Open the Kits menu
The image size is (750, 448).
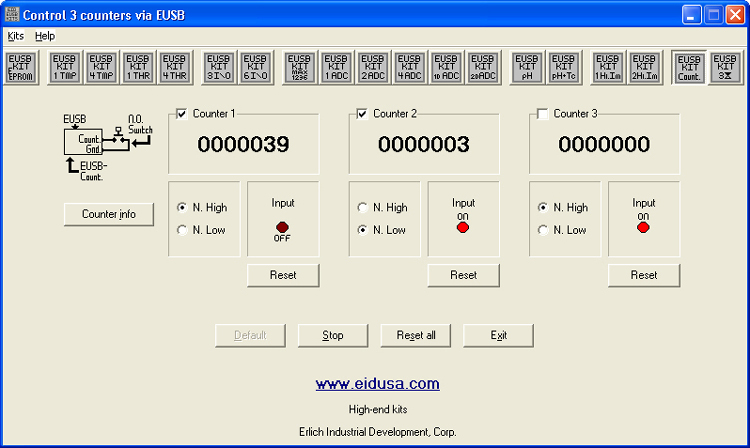(16, 36)
